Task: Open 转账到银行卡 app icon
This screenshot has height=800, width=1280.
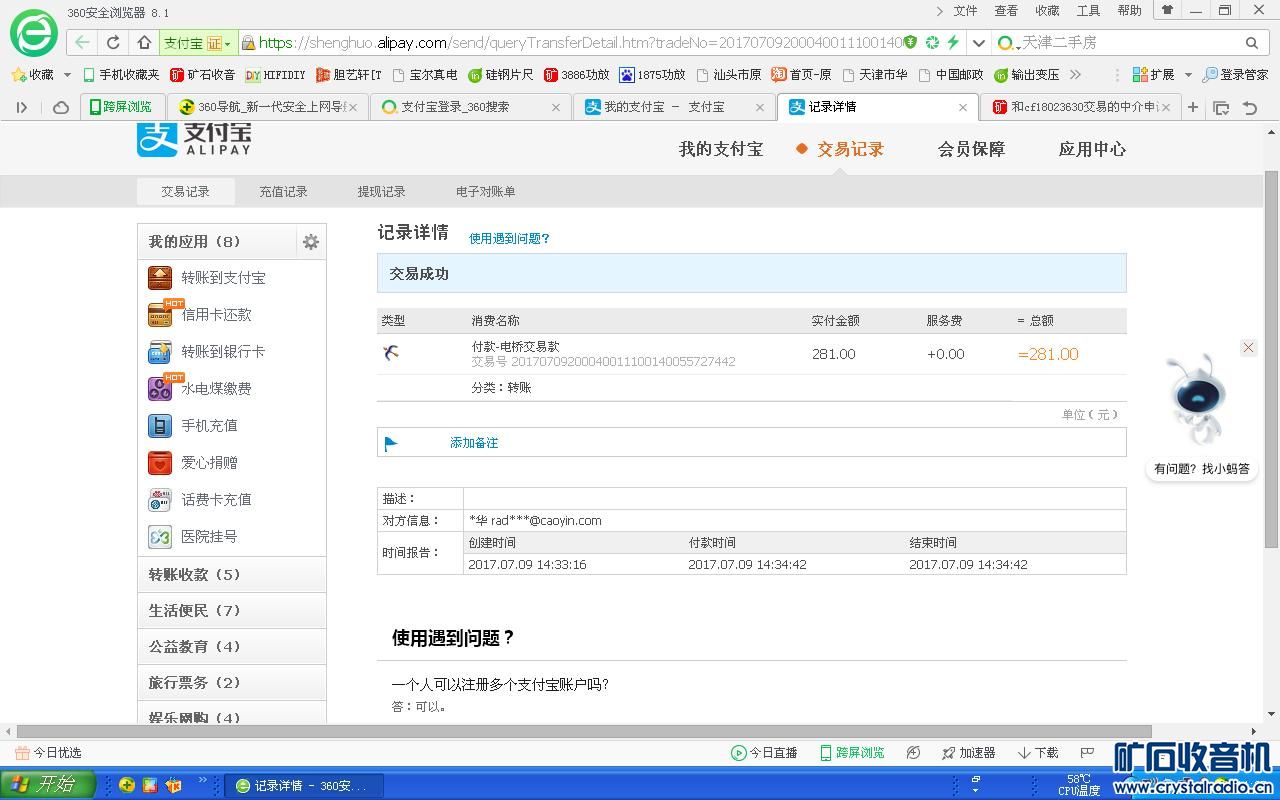Action: tap(160, 351)
